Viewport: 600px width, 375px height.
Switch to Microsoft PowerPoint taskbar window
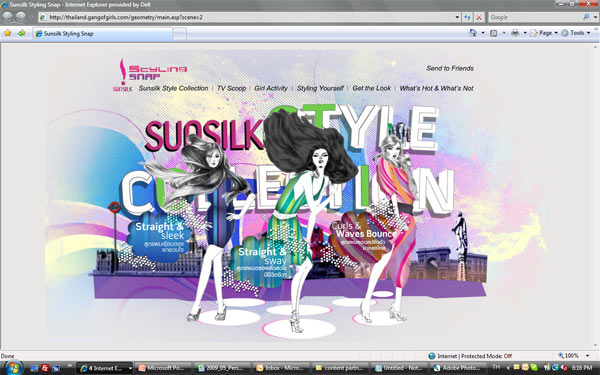tap(163, 368)
